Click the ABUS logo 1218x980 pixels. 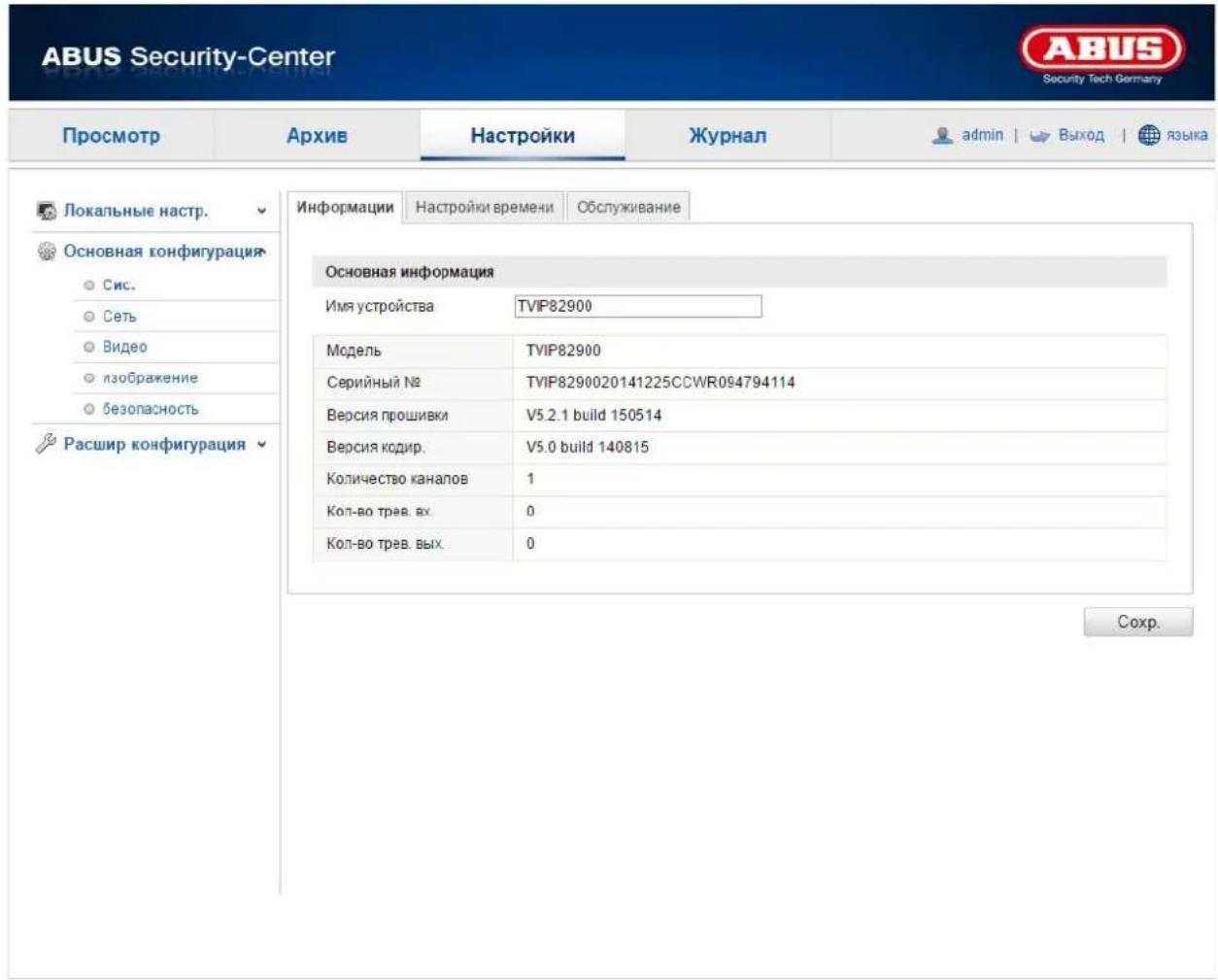point(1102,54)
